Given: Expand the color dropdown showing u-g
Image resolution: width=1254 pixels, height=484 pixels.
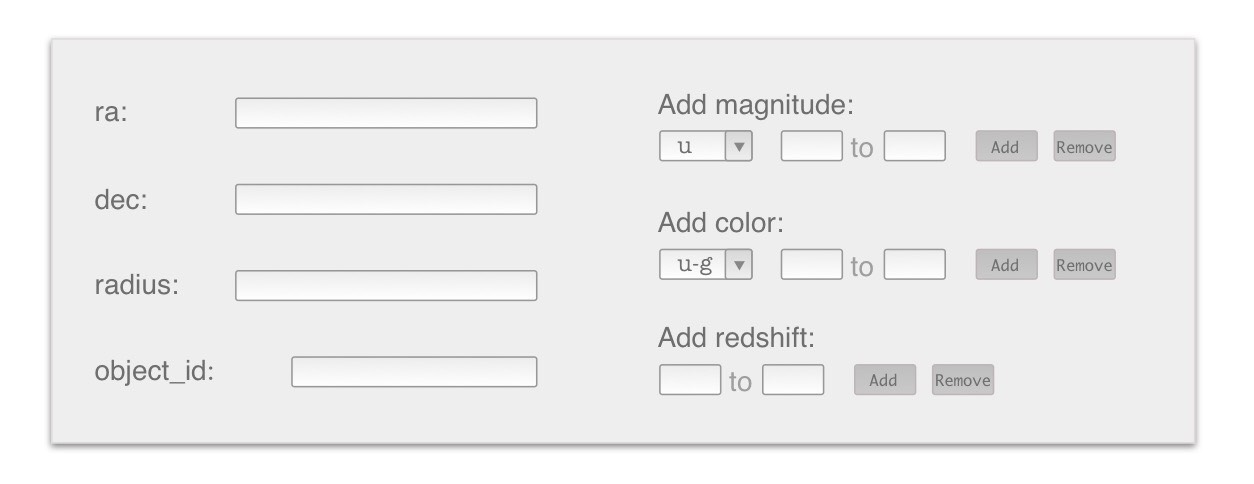Looking at the screenshot, I should click(x=705, y=265).
